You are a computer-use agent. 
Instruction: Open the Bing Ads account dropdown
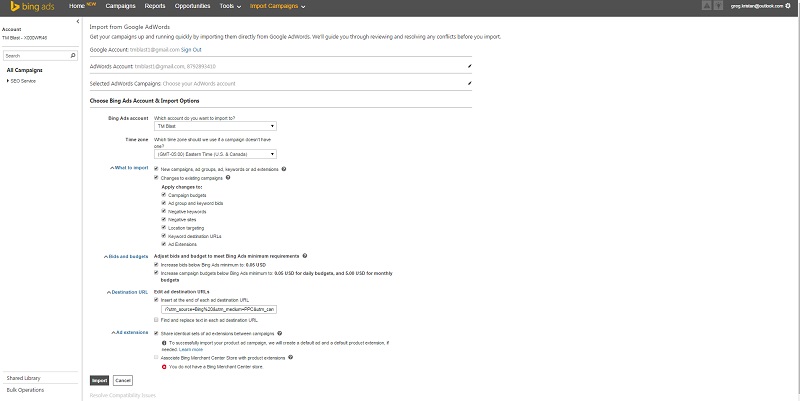coord(215,126)
